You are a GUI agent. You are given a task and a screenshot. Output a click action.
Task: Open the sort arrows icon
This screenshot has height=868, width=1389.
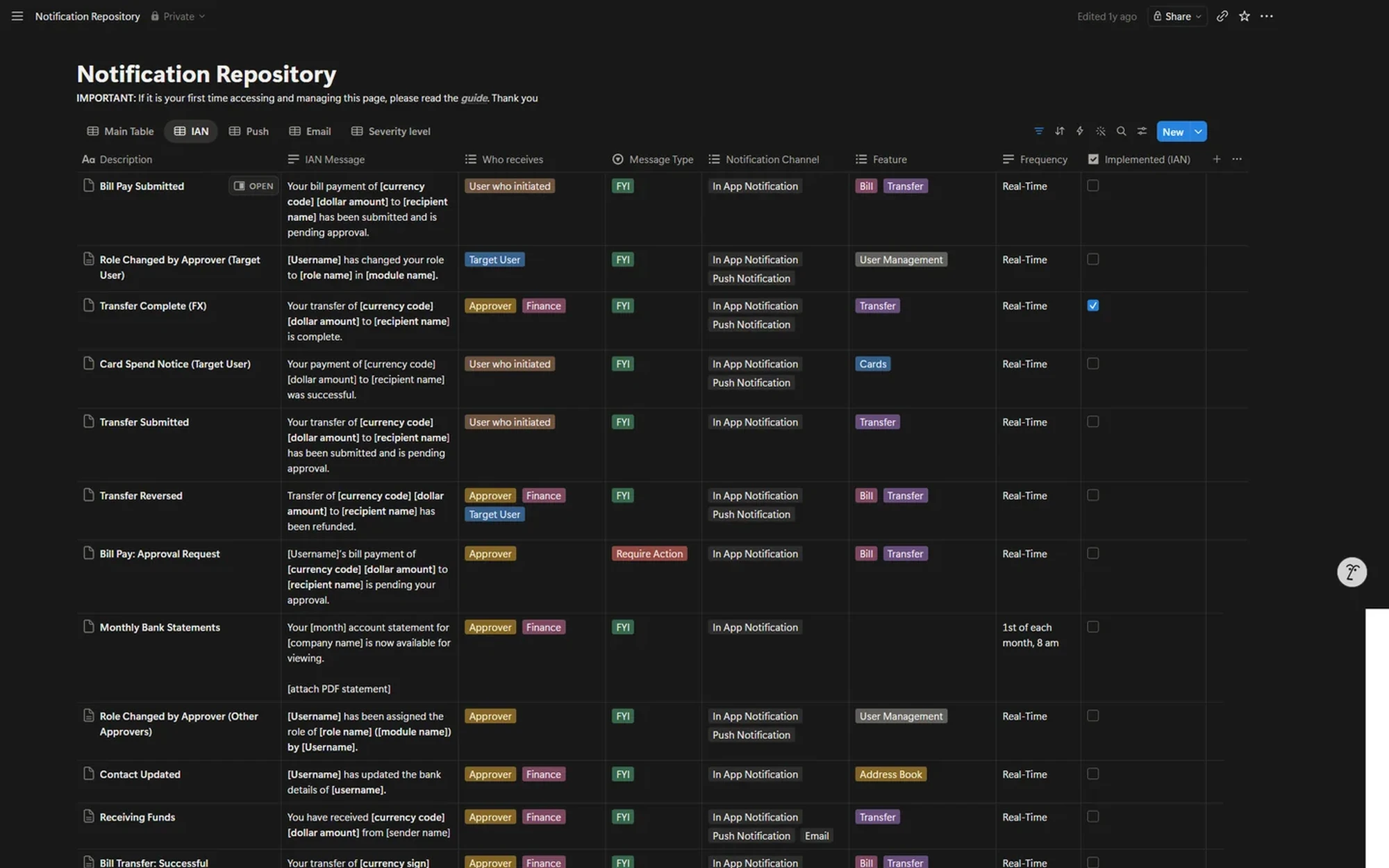(1059, 131)
